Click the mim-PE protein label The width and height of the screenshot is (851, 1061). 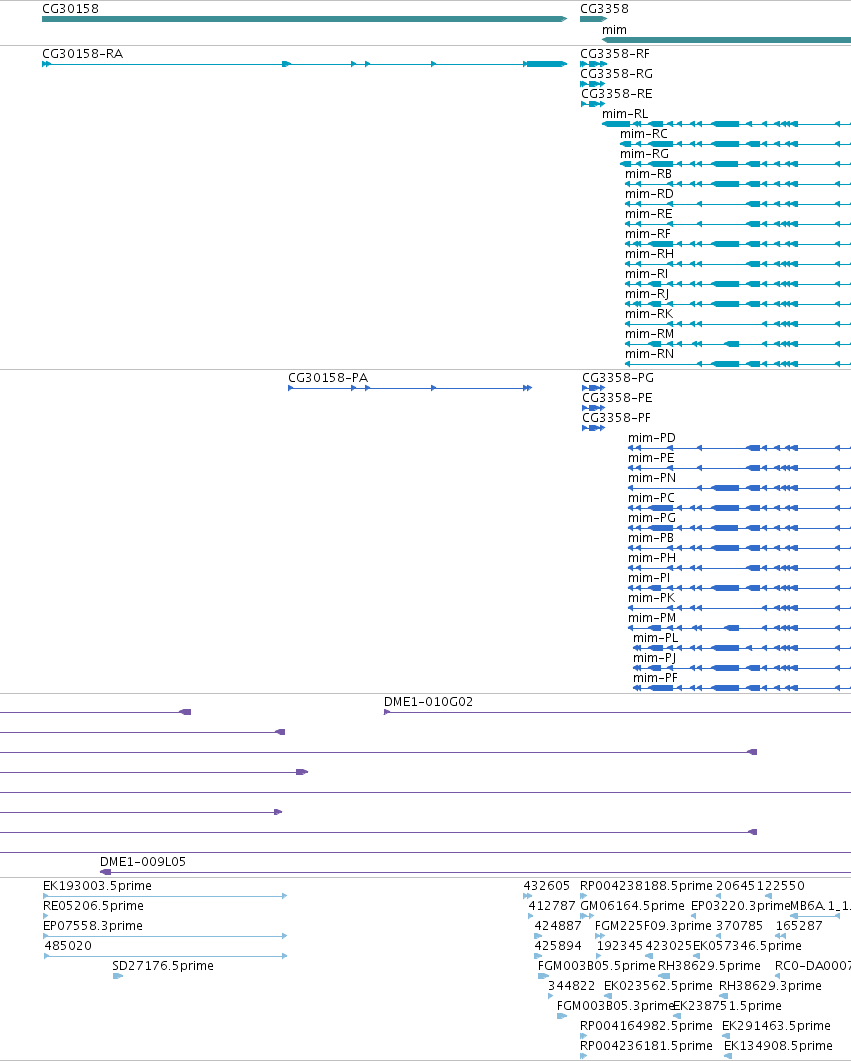[651, 458]
